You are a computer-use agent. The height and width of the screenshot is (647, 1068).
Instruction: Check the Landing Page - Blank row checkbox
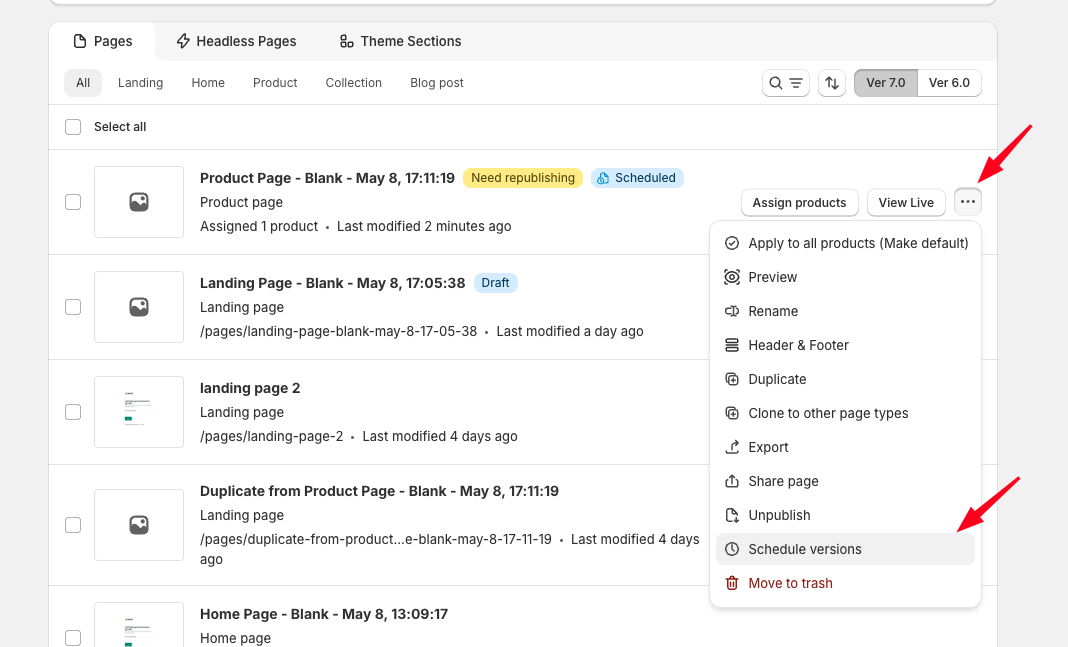point(73,307)
